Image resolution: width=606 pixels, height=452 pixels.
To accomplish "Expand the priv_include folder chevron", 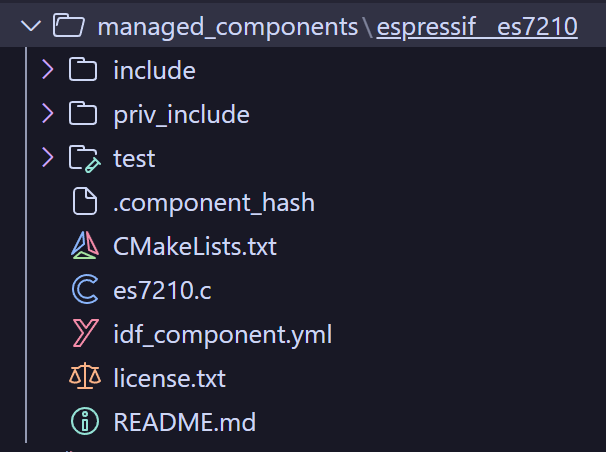I will coord(46,114).
